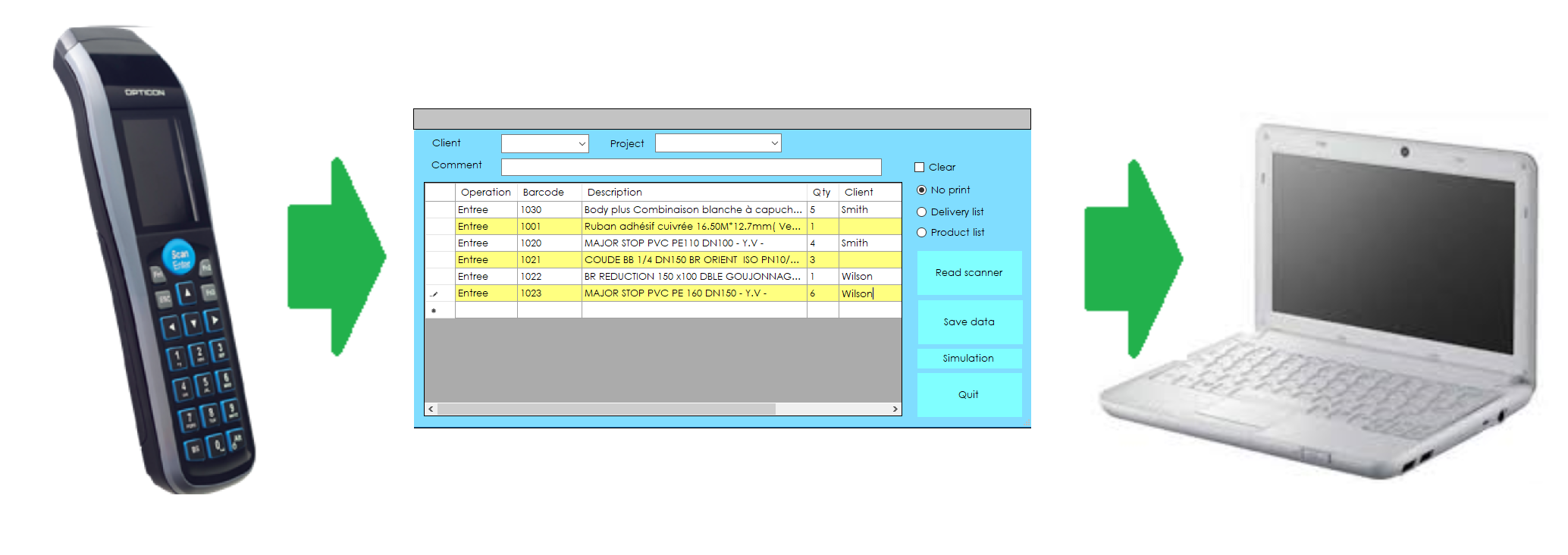The width and height of the screenshot is (1568, 555).
Task: Click the new row asterisk marker
Action: click(434, 310)
